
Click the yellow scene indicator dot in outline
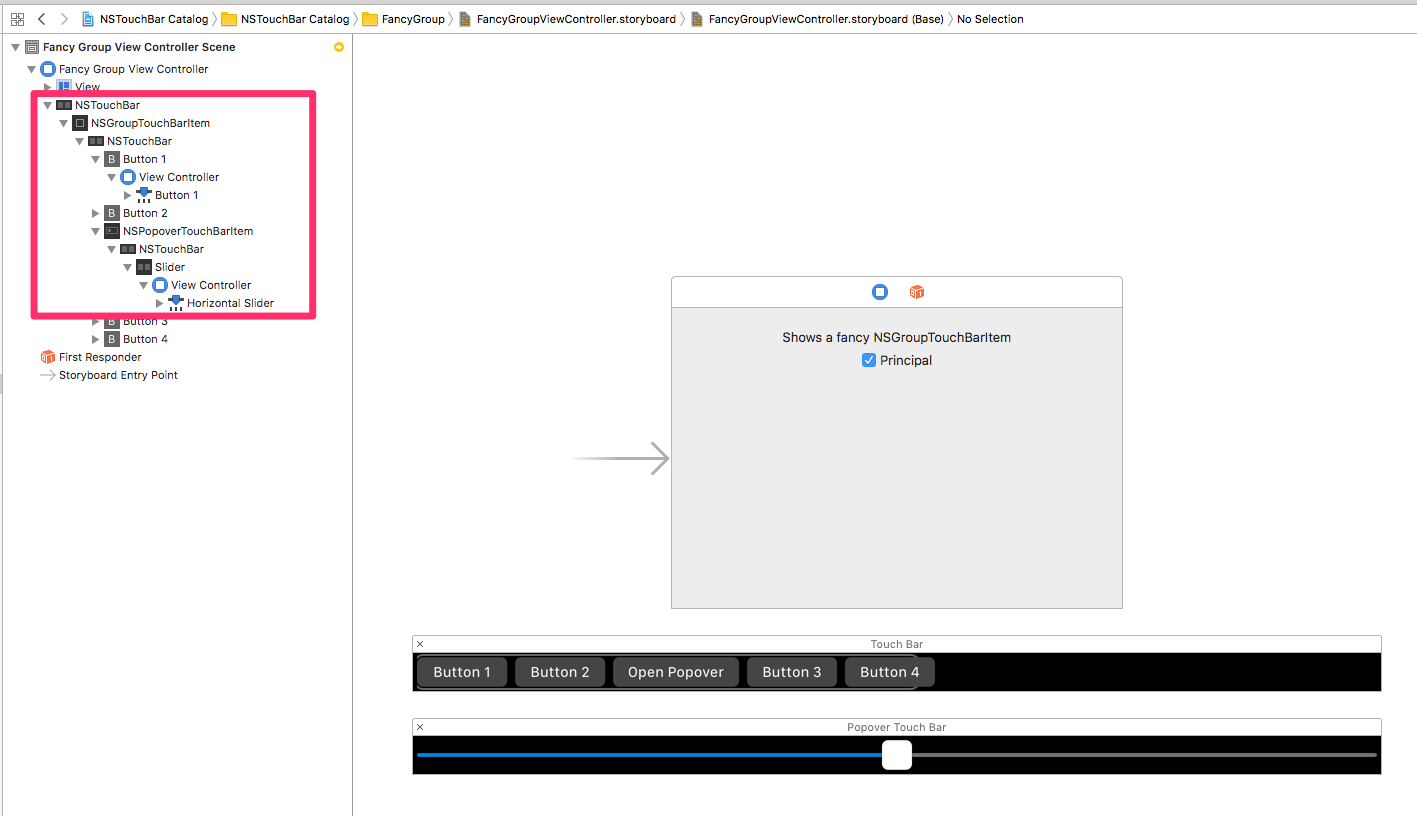pyautogui.click(x=339, y=47)
